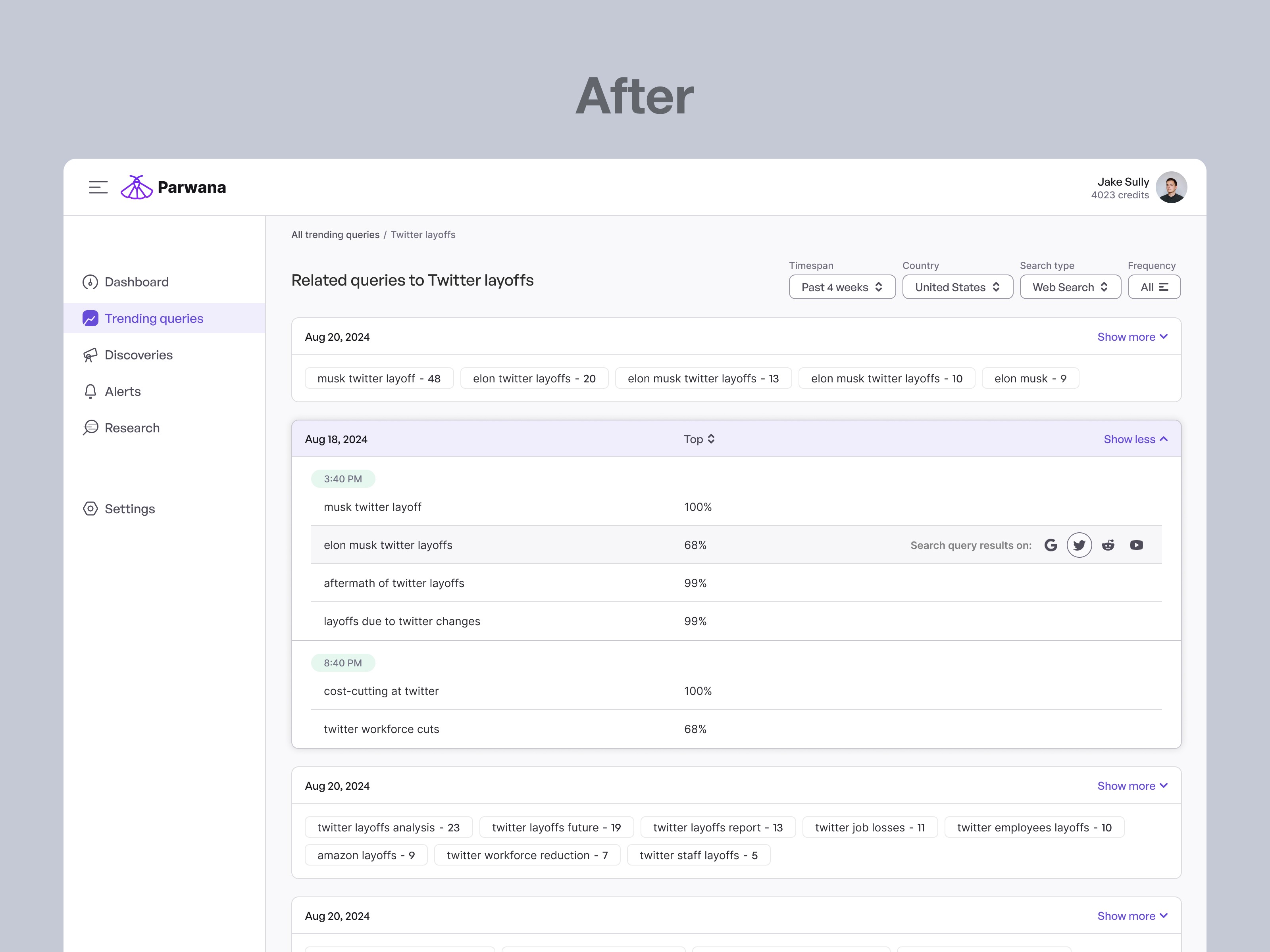The image size is (1270, 952).
Task: Open the United States country dropdown
Action: pos(957,287)
